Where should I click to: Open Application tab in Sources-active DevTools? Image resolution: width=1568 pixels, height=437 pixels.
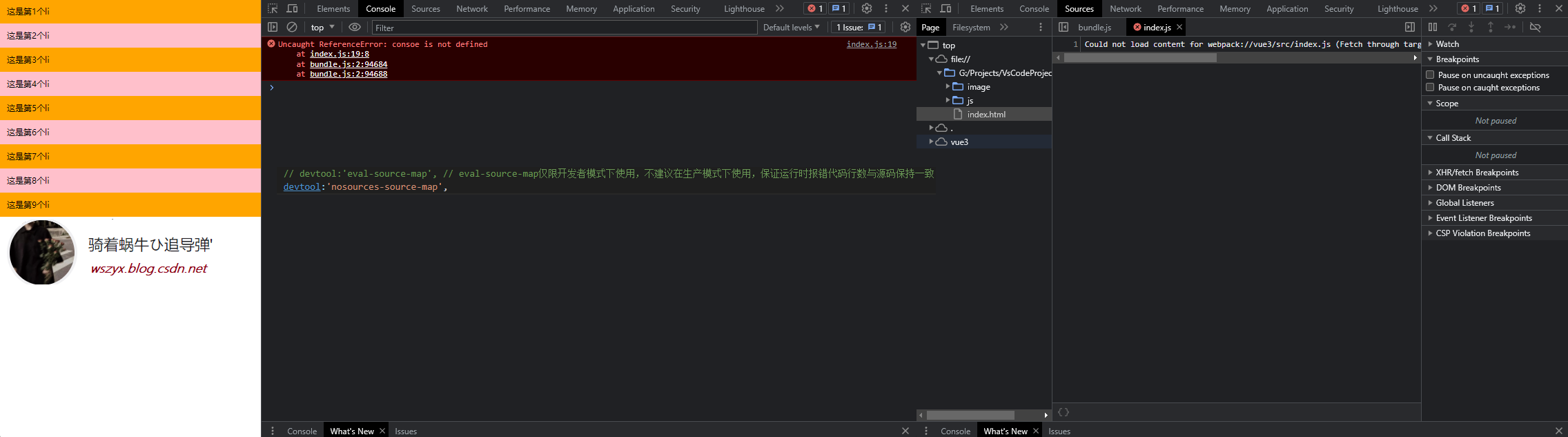[1287, 9]
